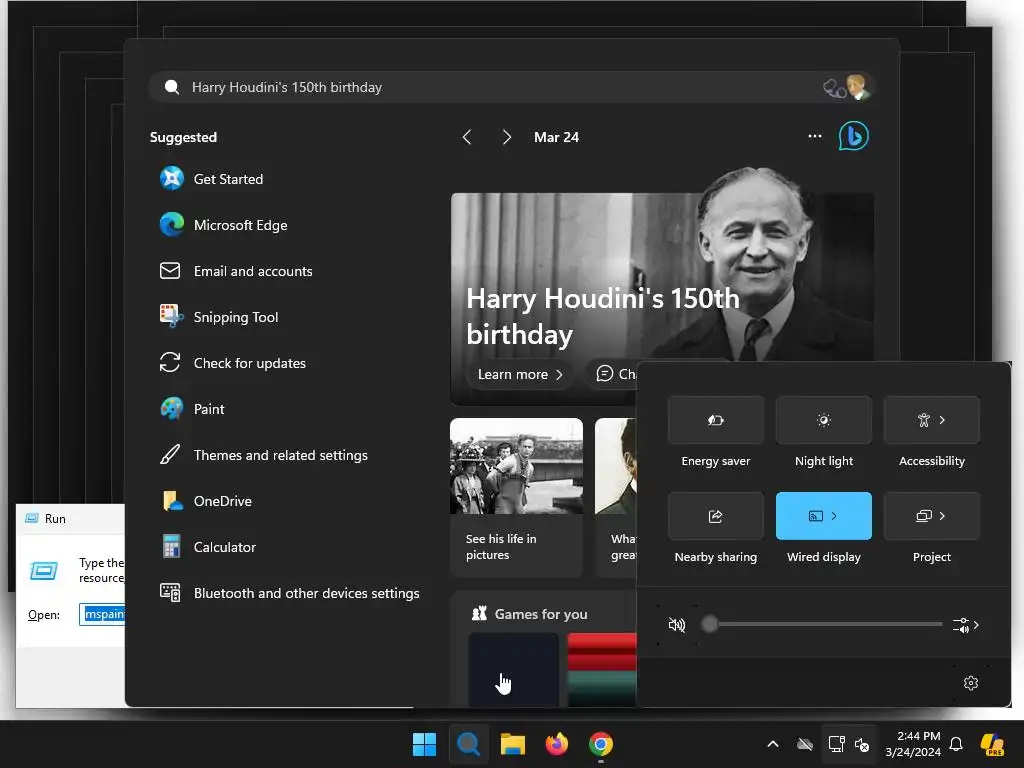The width and height of the screenshot is (1024, 768).
Task: Toggle Nearby sharing quick setting
Action: [x=716, y=516]
